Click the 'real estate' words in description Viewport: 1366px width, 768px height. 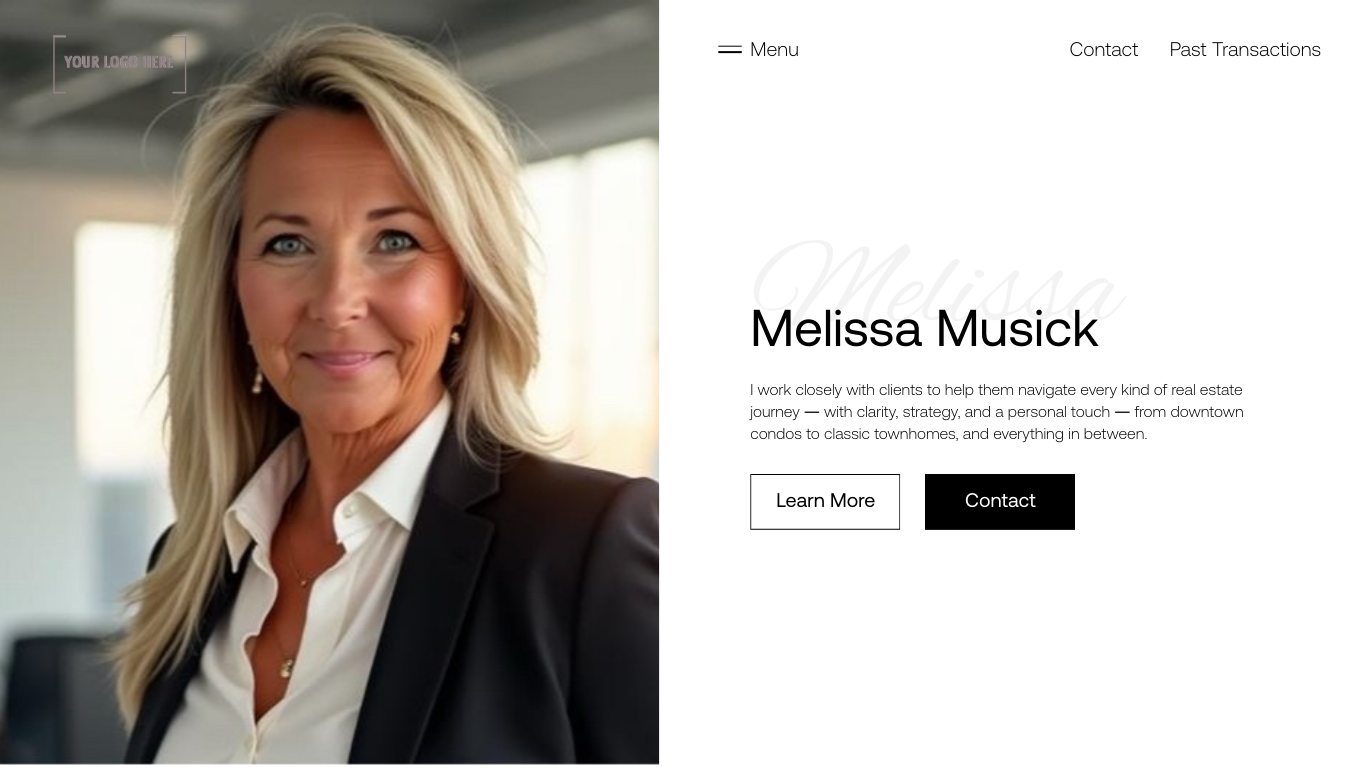(1207, 390)
